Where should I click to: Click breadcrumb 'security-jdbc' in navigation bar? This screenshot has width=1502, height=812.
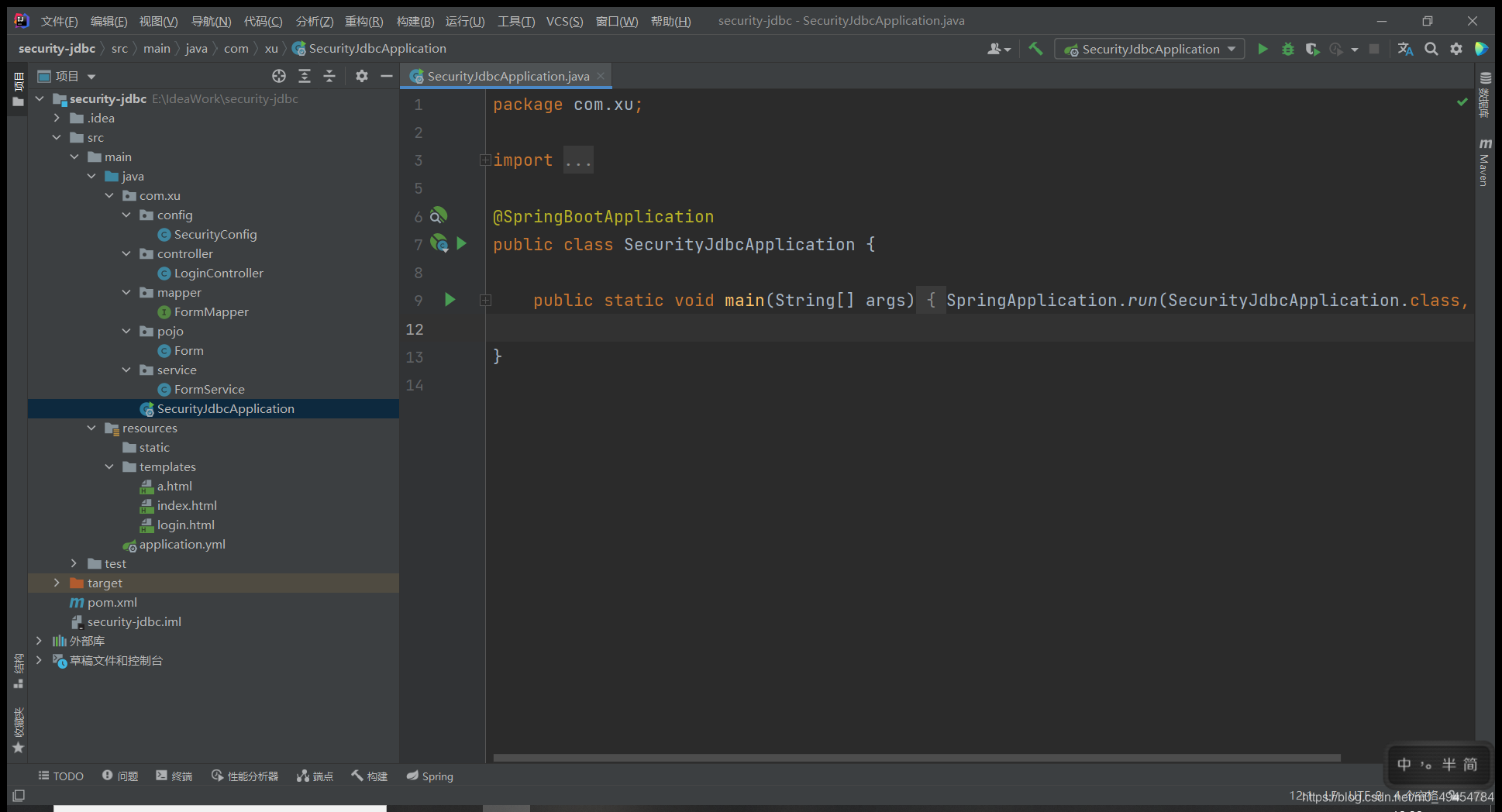coord(57,48)
